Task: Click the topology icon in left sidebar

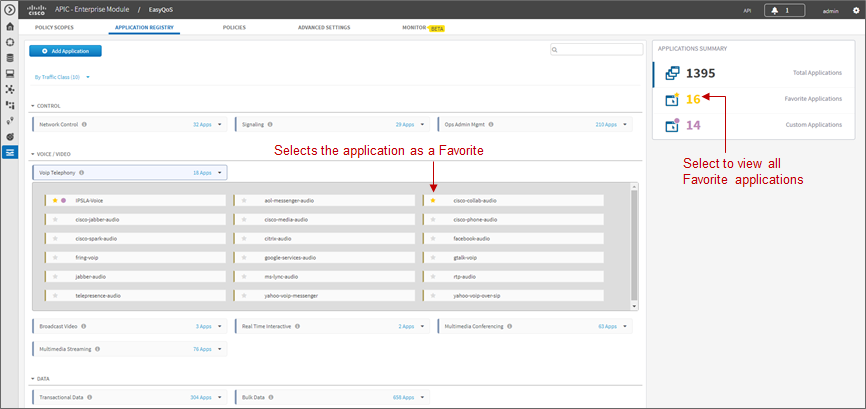Action: click(x=9, y=89)
